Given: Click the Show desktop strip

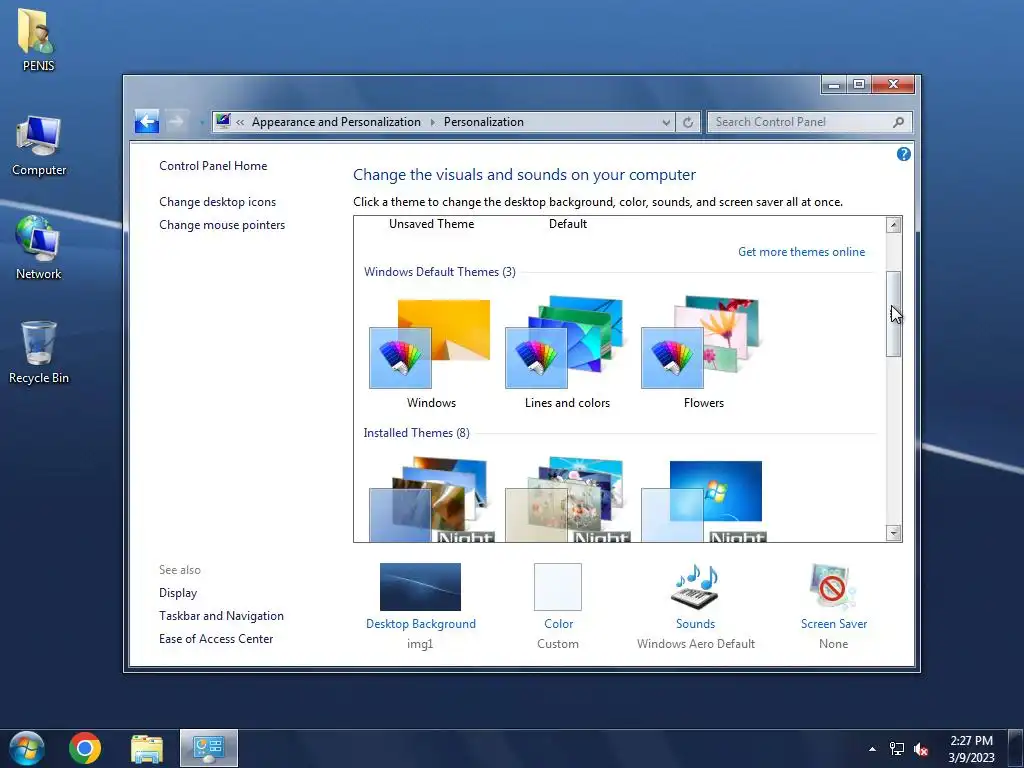Looking at the screenshot, I should tap(1016, 748).
